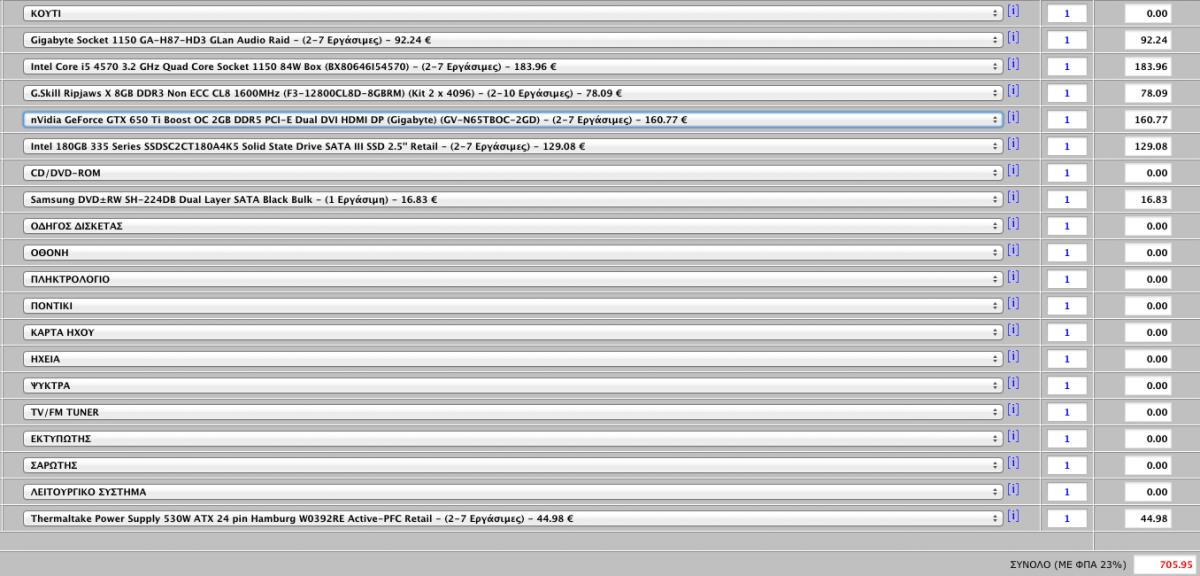Open the ΟΘΟΝΗ monitor dropdown
This screenshot has height=576, width=1200.
click(x=512, y=253)
